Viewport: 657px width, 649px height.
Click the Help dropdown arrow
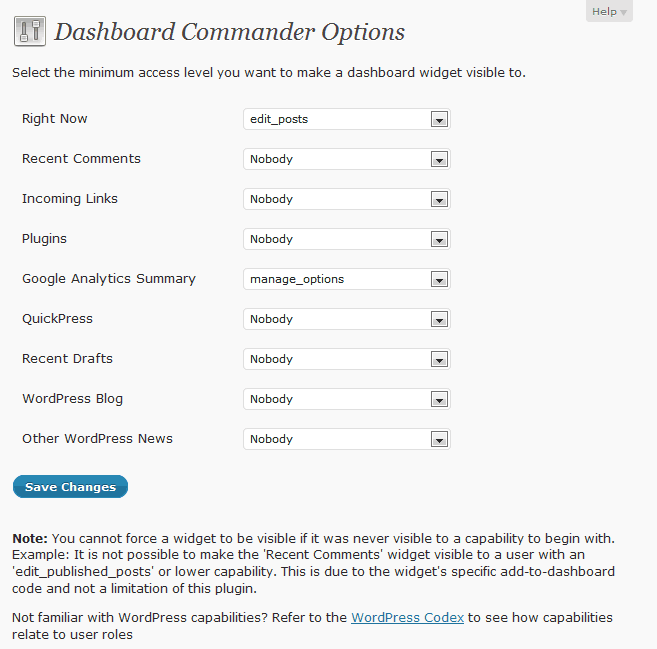point(623,13)
